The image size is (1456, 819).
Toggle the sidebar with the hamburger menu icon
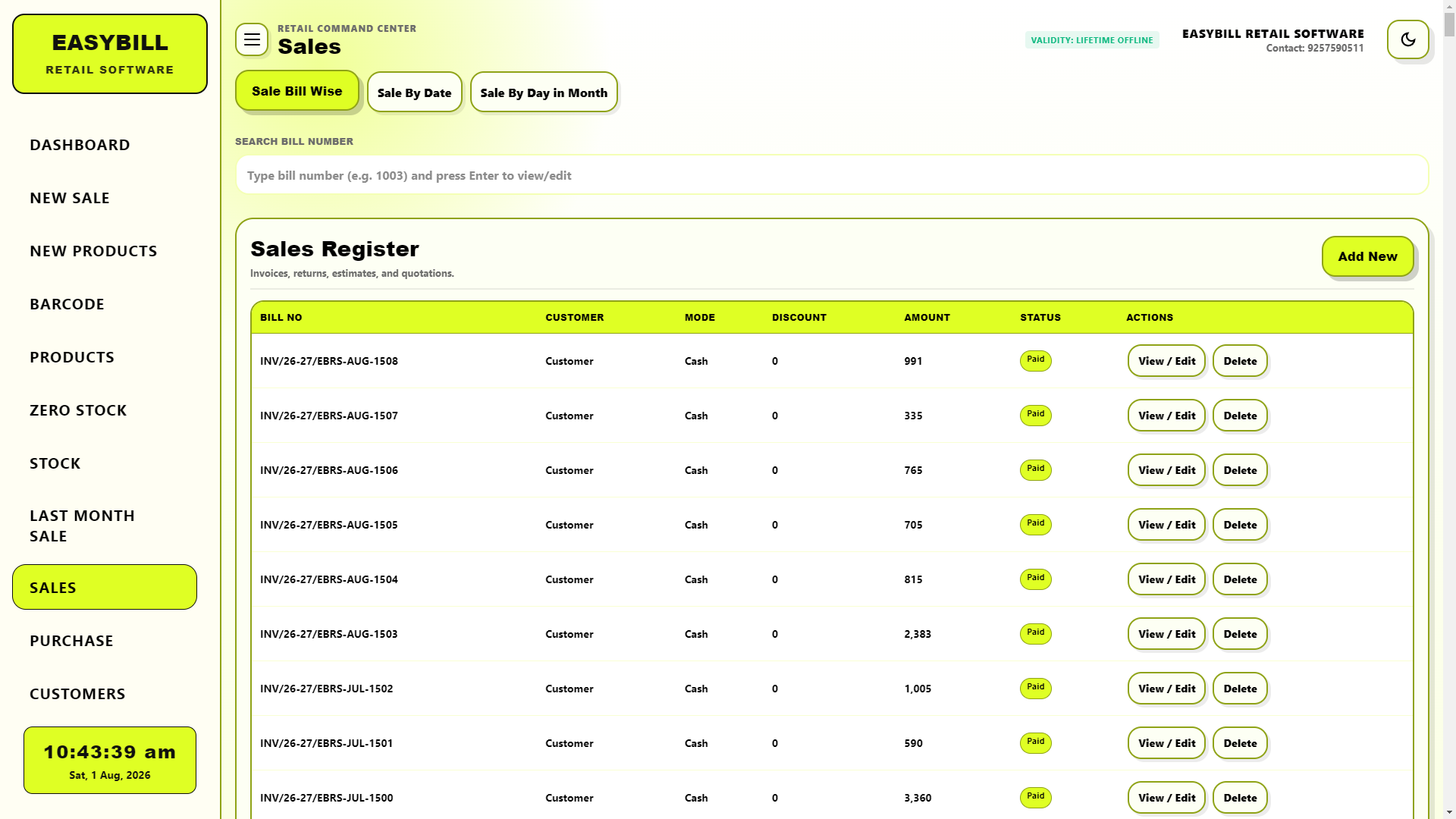click(252, 39)
